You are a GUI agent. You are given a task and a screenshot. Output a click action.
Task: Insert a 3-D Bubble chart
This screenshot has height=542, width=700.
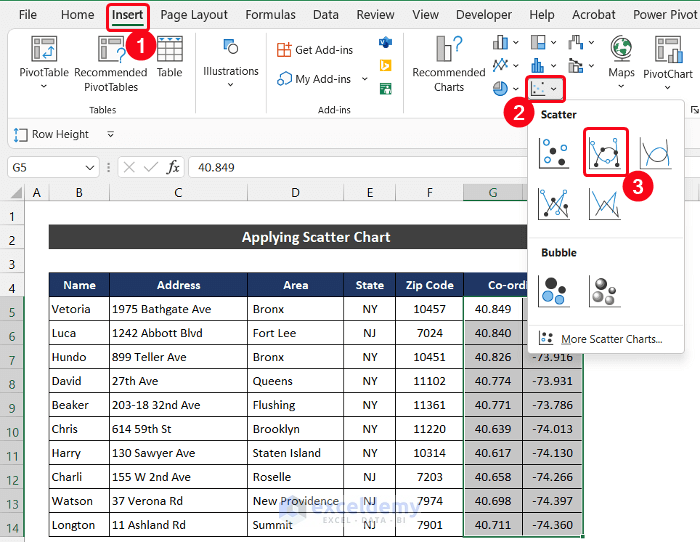point(604,290)
